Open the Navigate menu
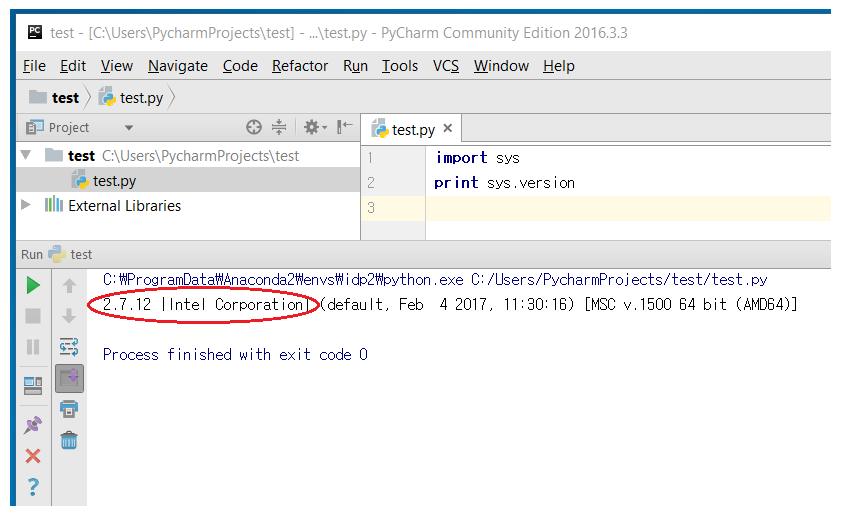Image resolution: width=854 pixels, height=516 pixels. coord(178,66)
